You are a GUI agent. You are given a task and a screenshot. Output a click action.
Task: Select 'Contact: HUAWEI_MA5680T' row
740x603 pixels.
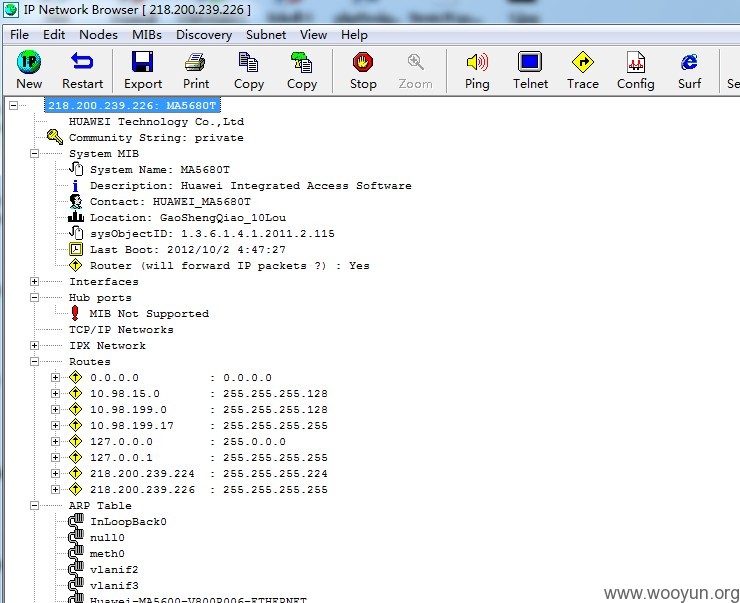(x=170, y=201)
